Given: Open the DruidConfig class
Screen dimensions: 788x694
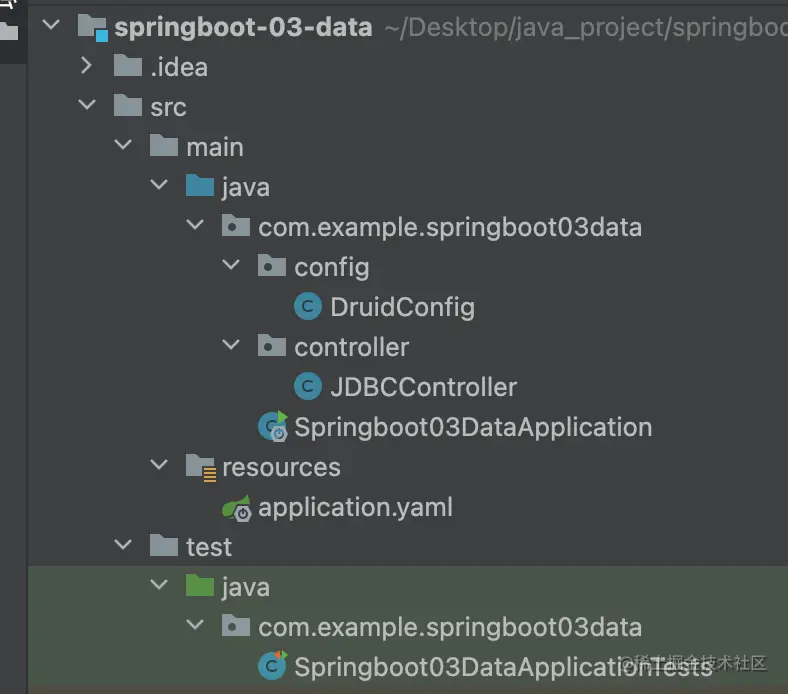Looking at the screenshot, I should [x=403, y=308].
